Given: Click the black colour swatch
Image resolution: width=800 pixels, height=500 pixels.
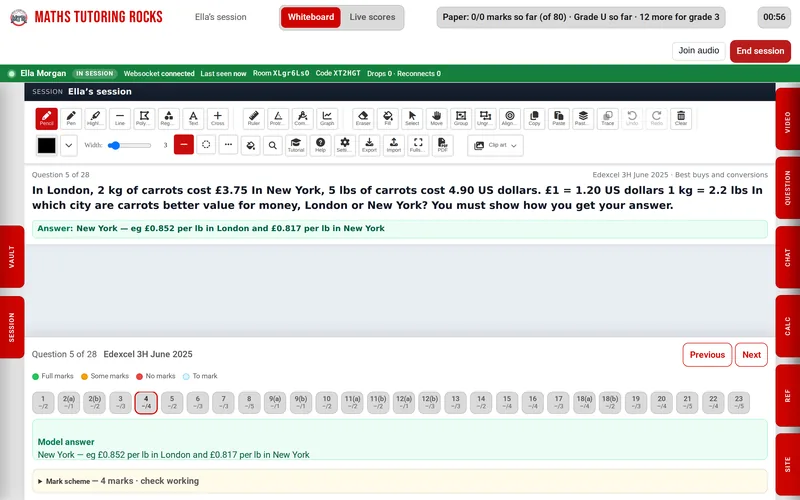Looking at the screenshot, I should point(46,145).
